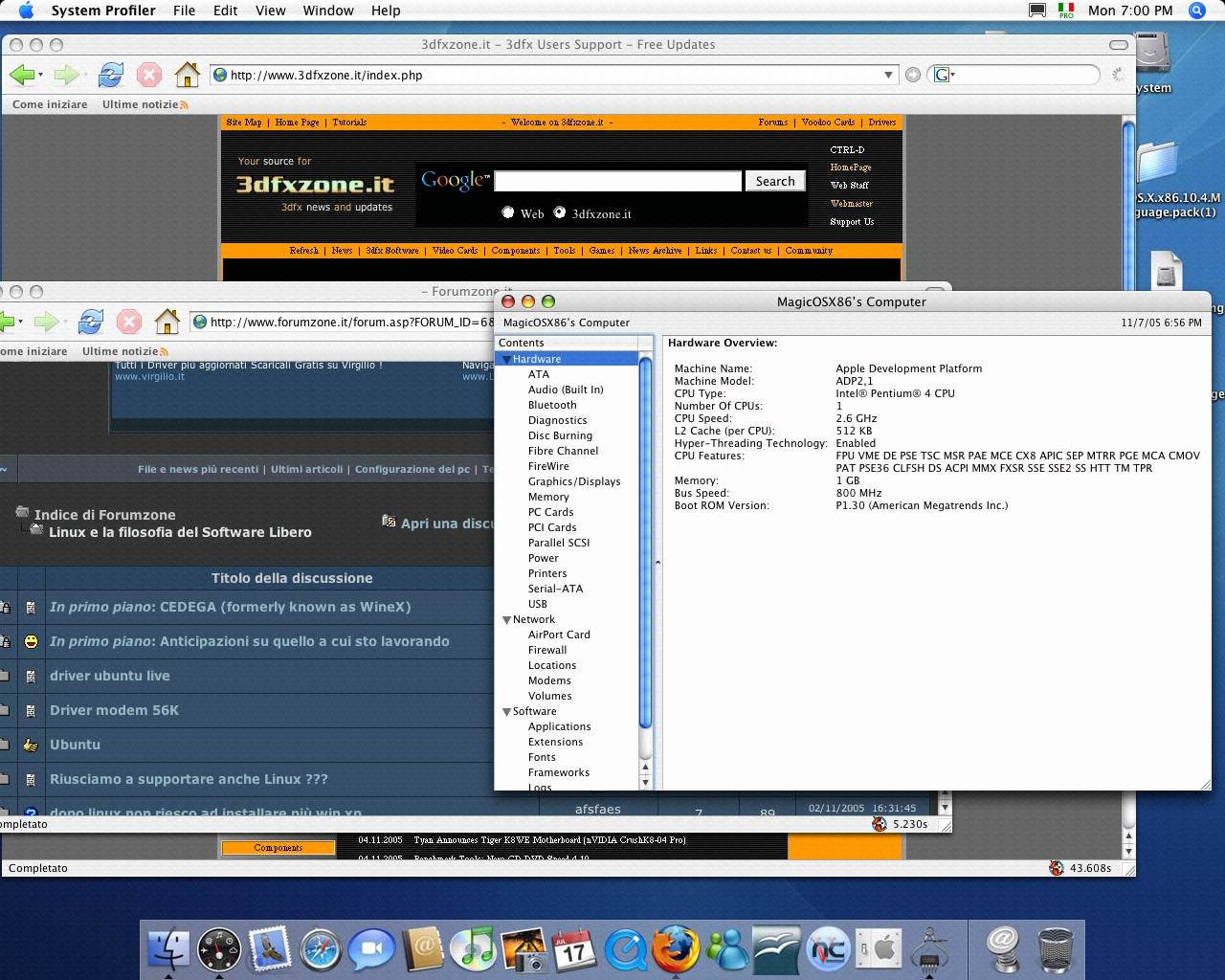This screenshot has width=1225, height=980.
Task: Select the Web radio button
Action: click(x=508, y=212)
